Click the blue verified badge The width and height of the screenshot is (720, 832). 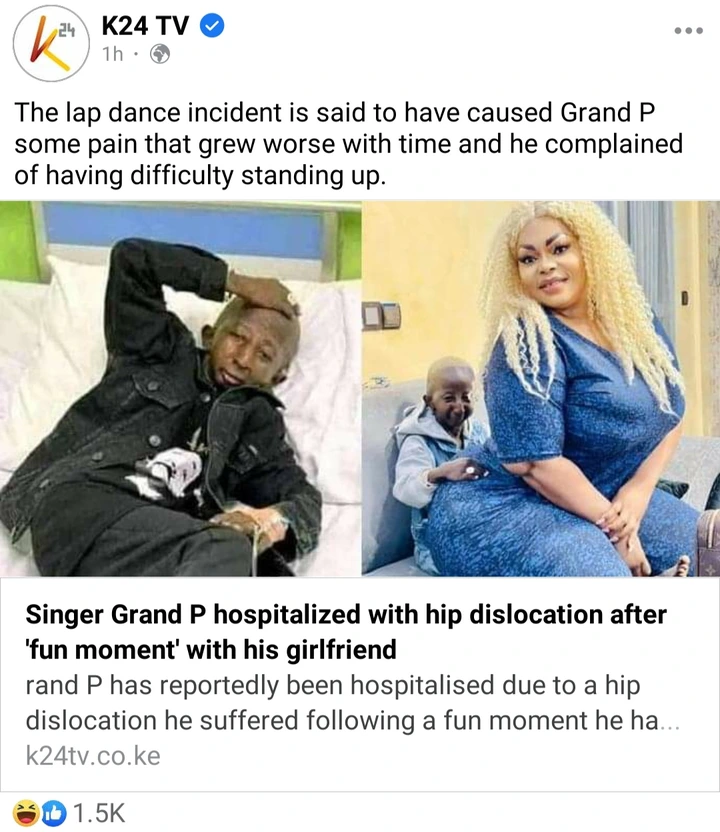tap(212, 25)
